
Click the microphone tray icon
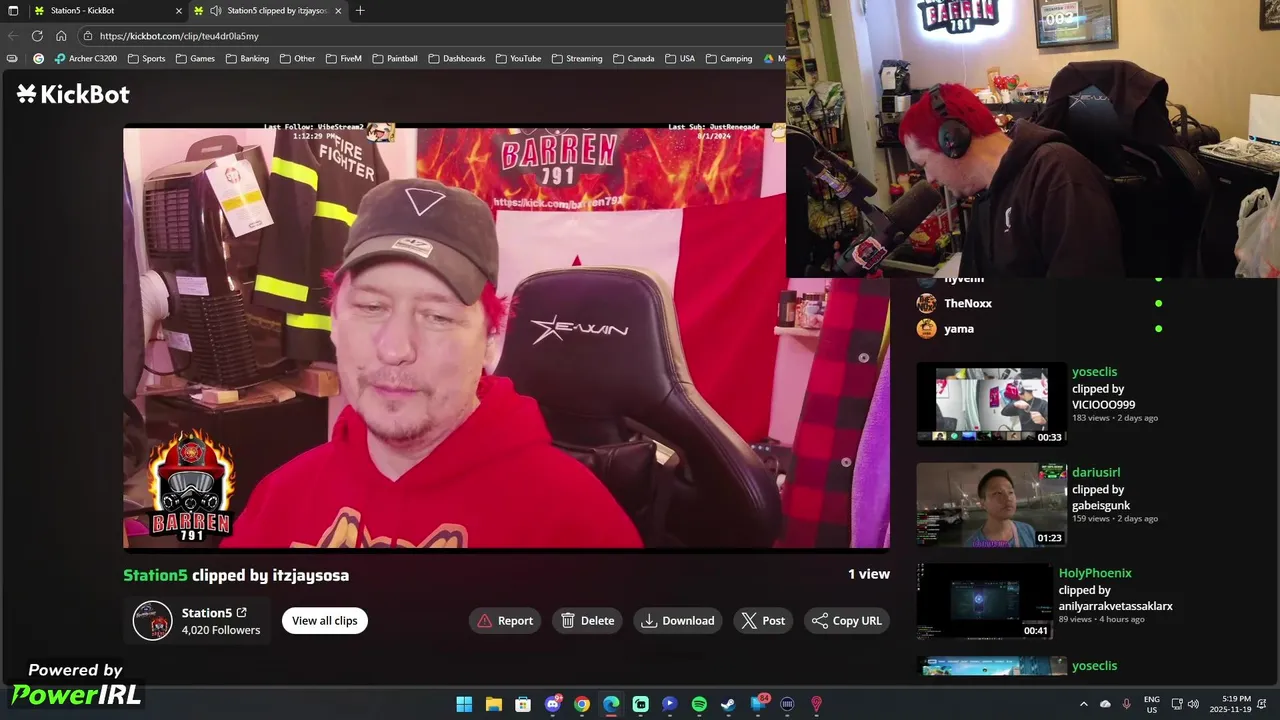[x=1127, y=704]
